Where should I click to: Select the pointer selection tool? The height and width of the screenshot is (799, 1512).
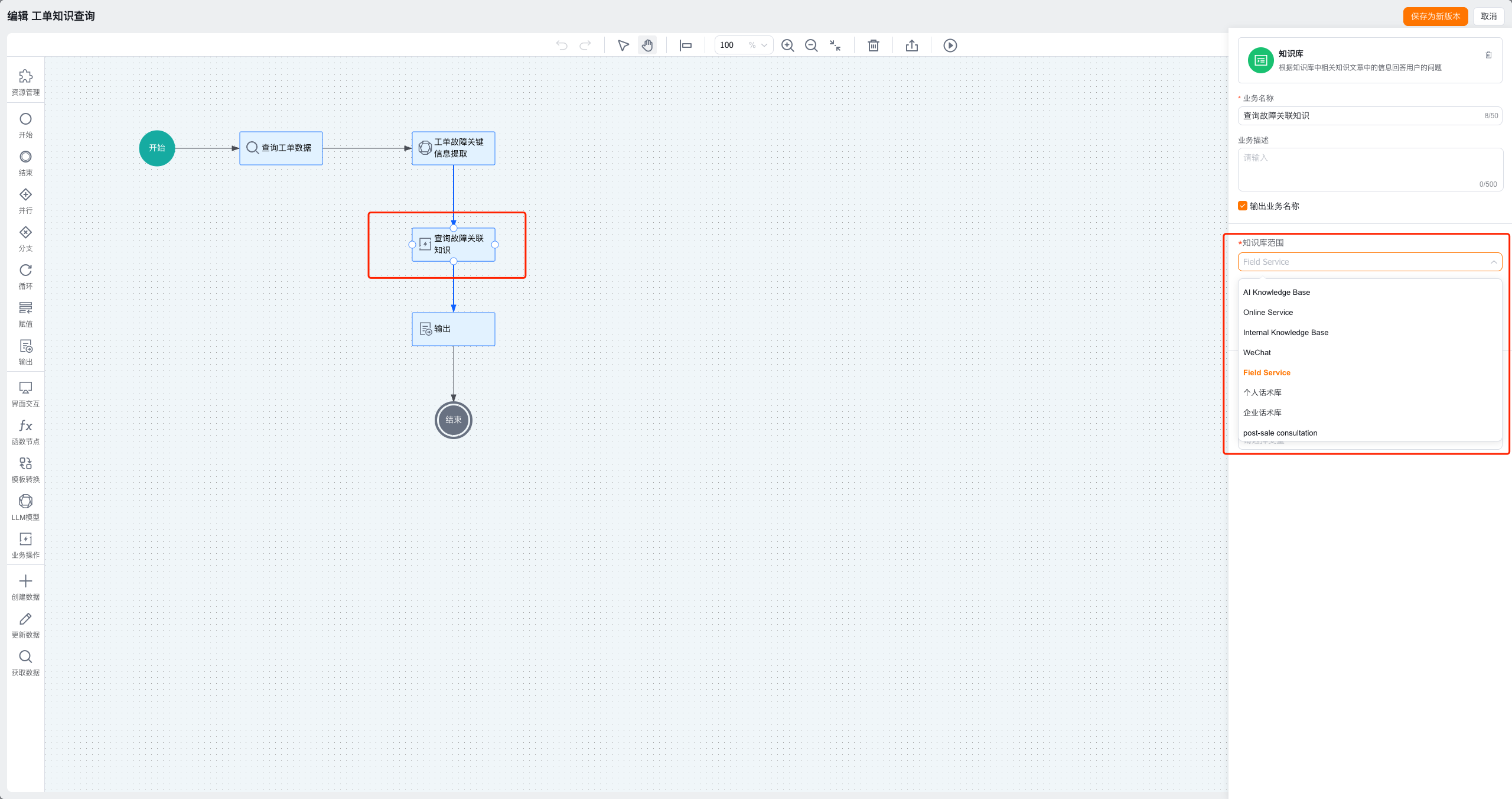pyautogui.click(x=623, y=46)
